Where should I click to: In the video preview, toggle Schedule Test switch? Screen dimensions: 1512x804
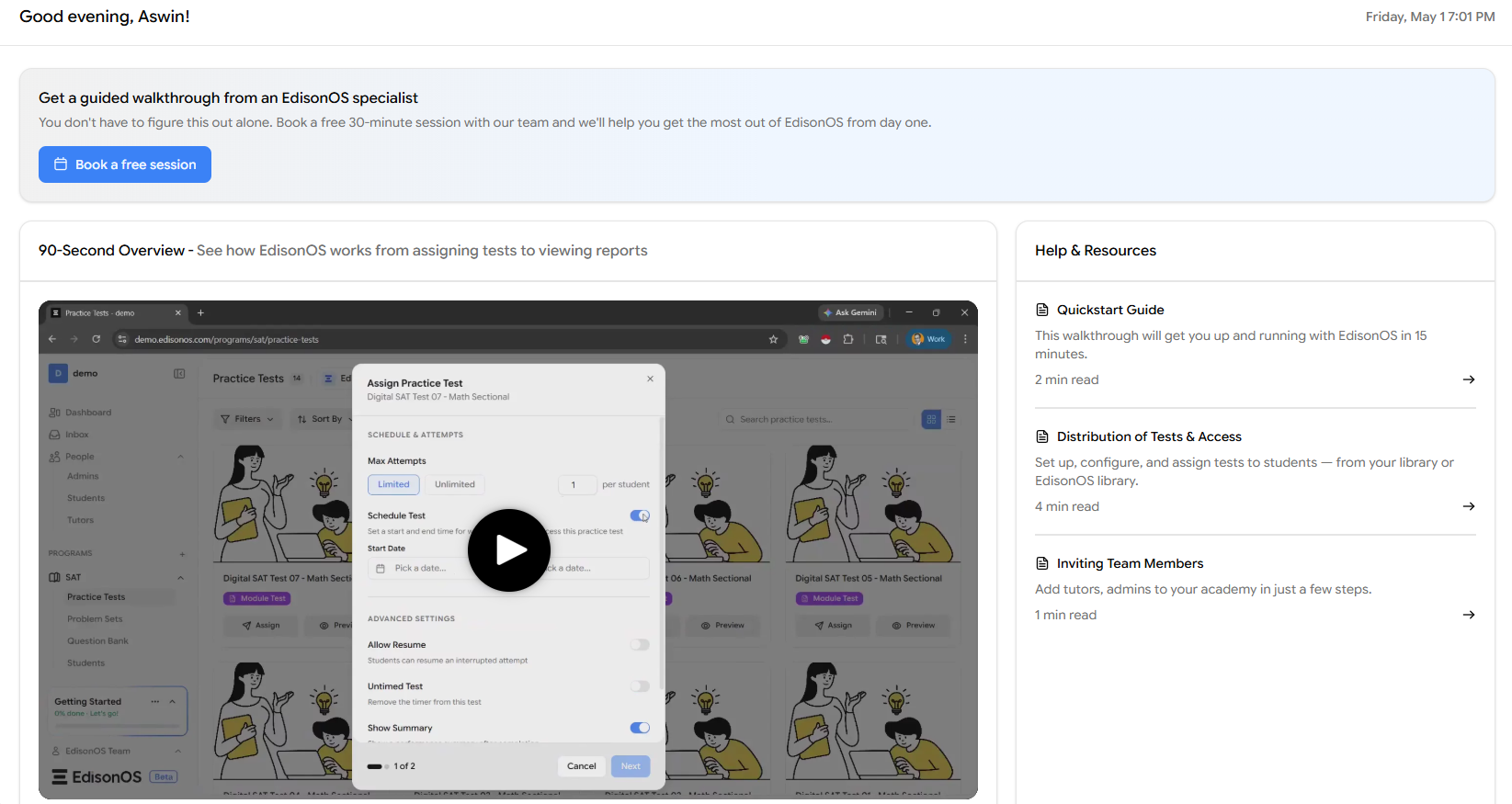(x=640, y=515)
